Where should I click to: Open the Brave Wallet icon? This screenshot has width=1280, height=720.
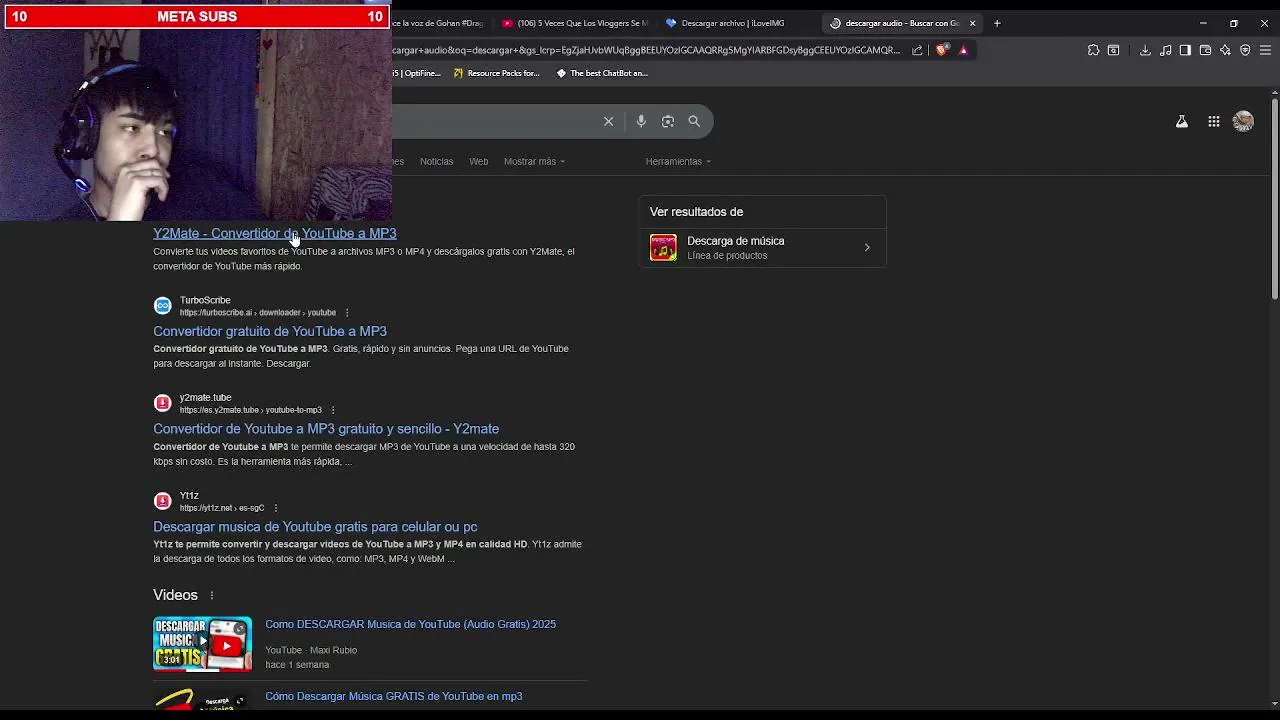point(1205,50)
